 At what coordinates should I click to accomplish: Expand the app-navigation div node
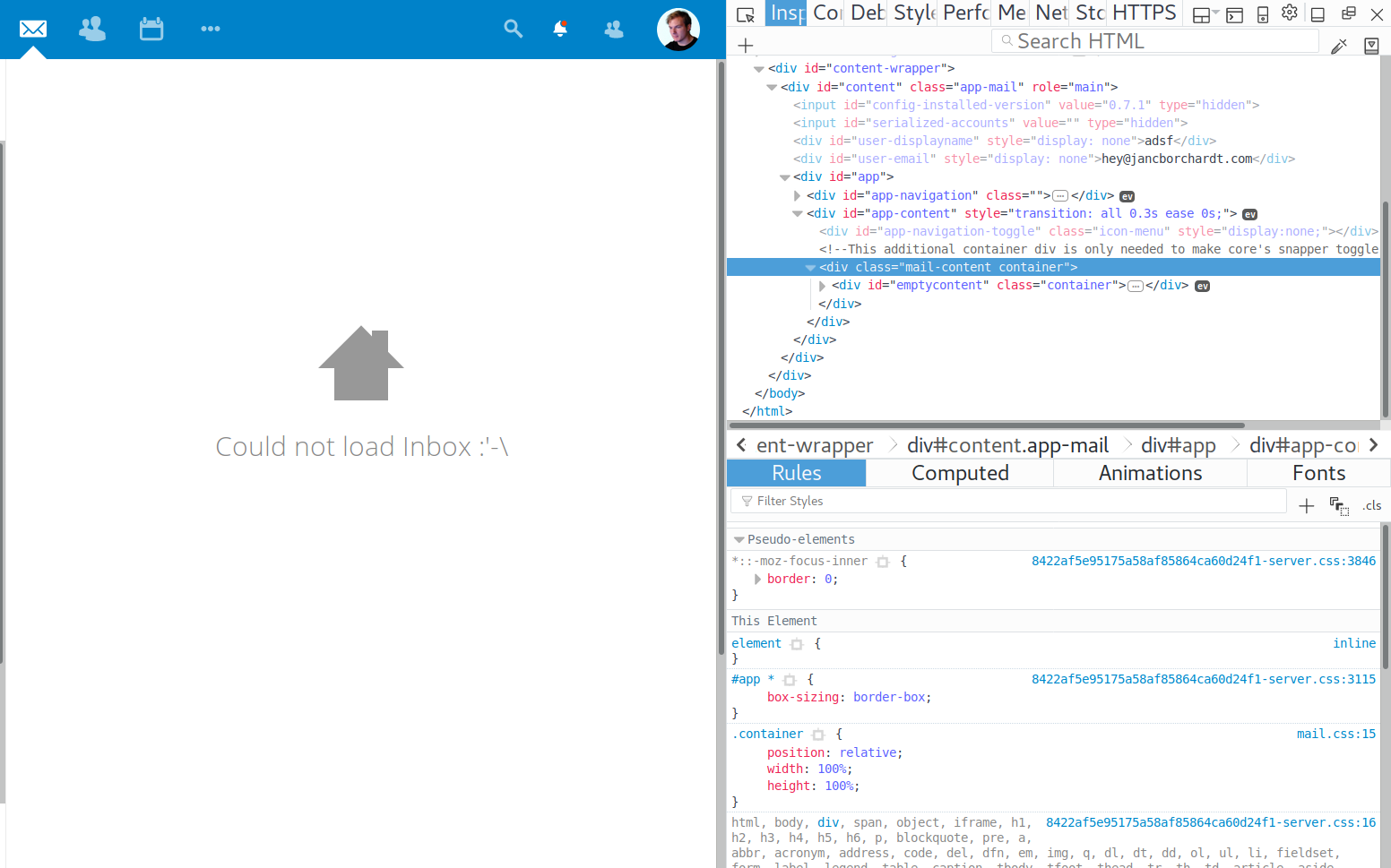pyautogui.click(x=798, y=195)
